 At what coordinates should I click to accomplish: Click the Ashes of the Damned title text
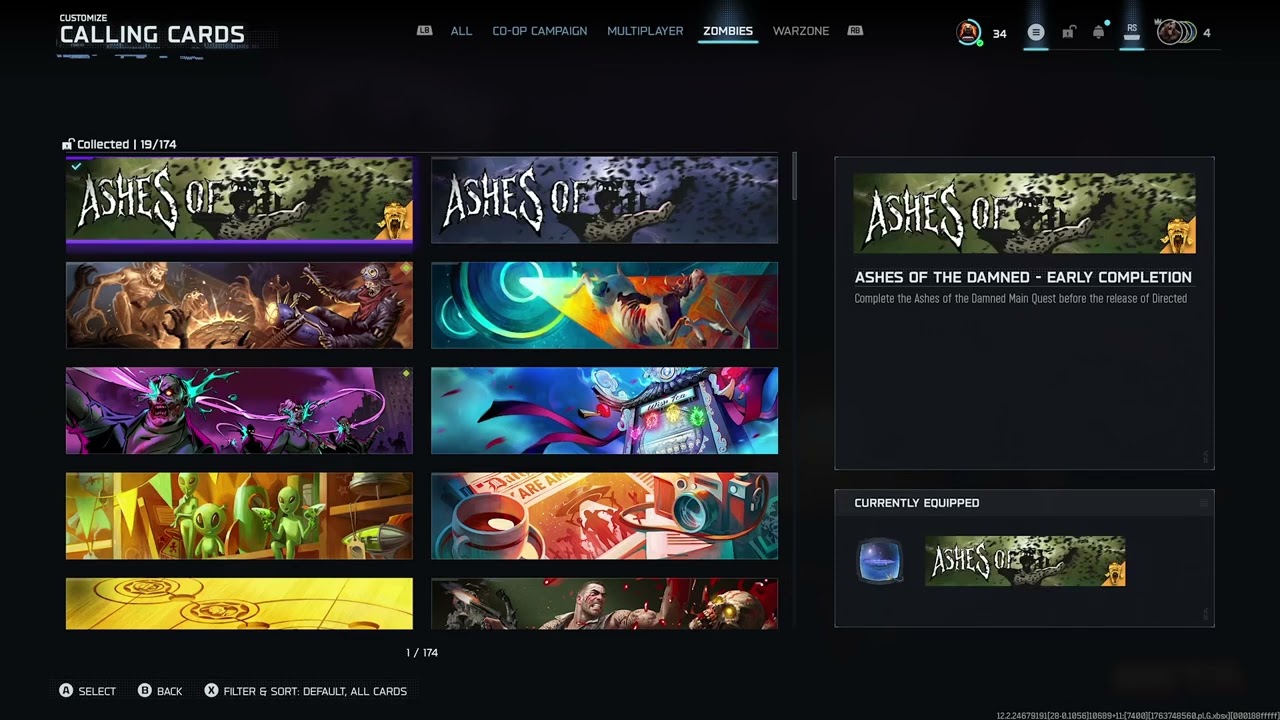1023,277
